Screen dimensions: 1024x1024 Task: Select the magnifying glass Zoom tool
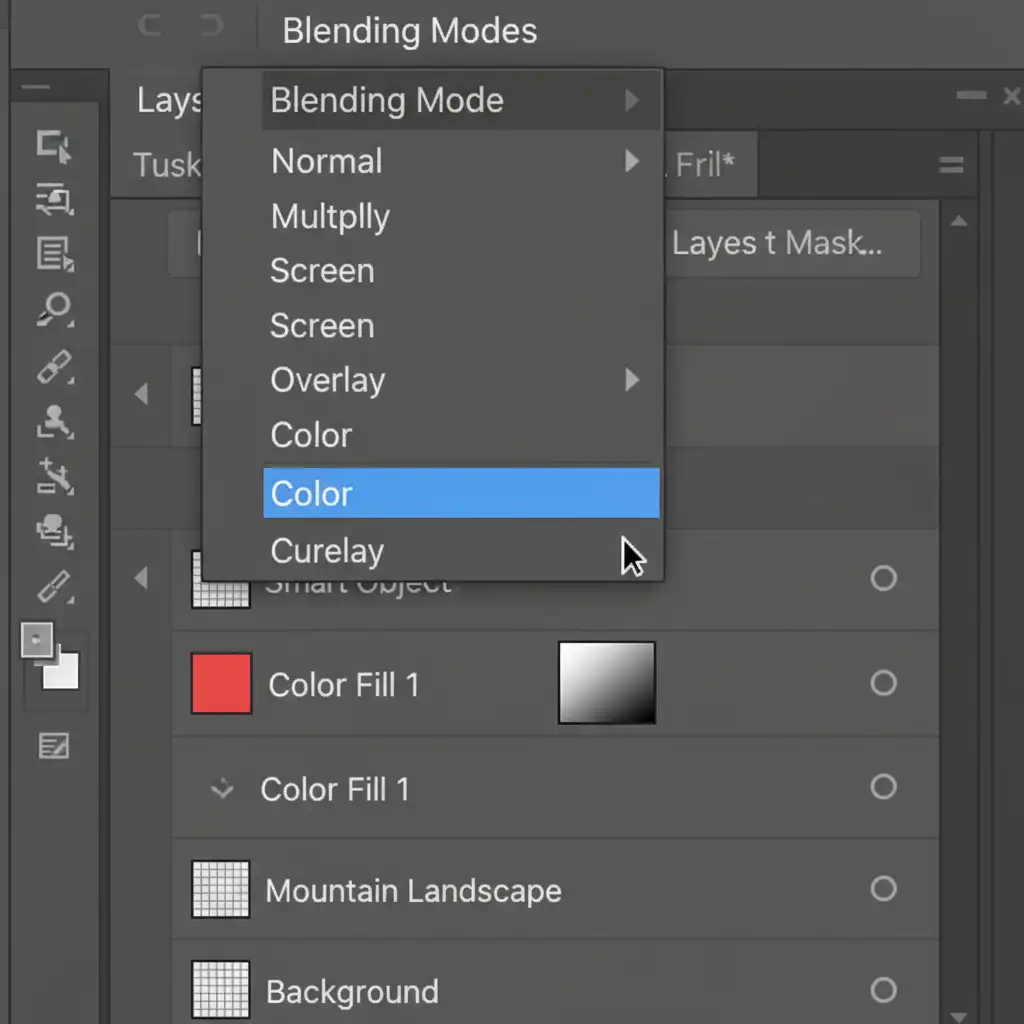(54, 309)
